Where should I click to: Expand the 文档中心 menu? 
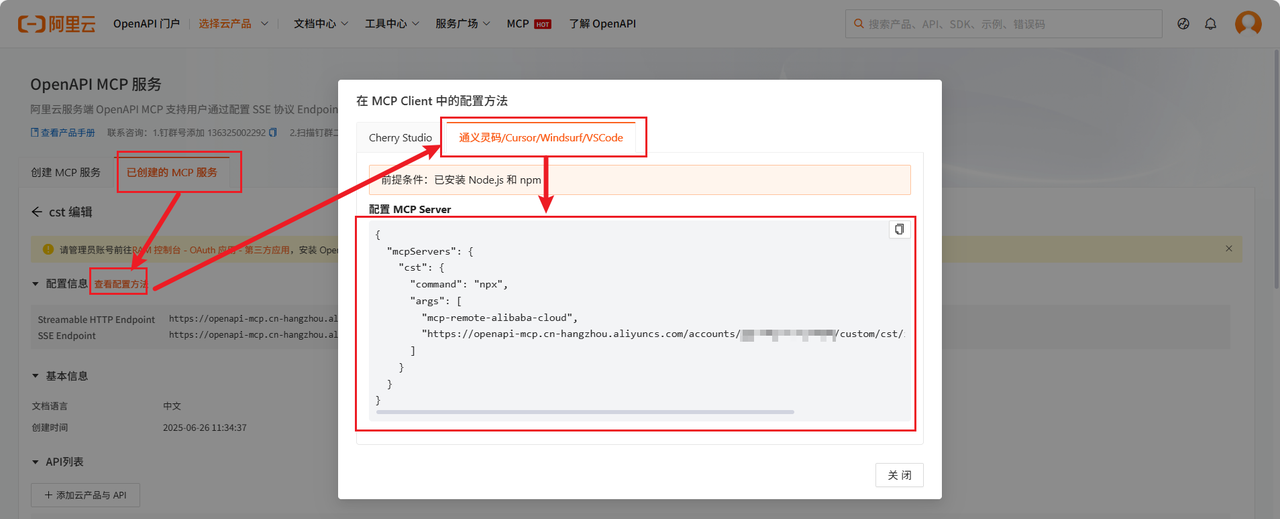pos(321,23)
